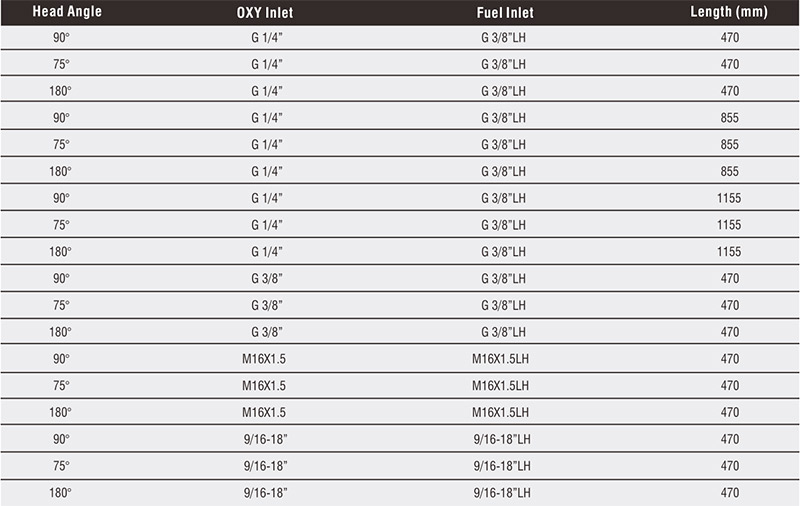Select G 1/4" in the first row
This screenshot has height=506, width=800.
pyautogui.click(x=266, y=38)
